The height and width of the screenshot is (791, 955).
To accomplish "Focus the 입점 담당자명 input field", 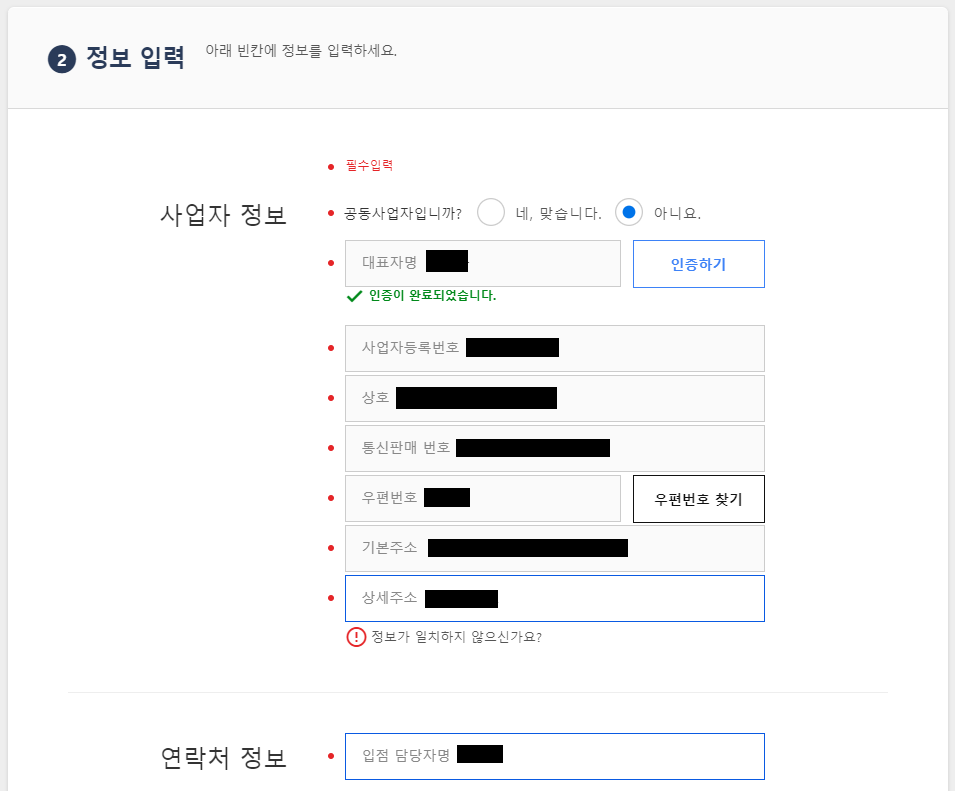I will (555, 756).
